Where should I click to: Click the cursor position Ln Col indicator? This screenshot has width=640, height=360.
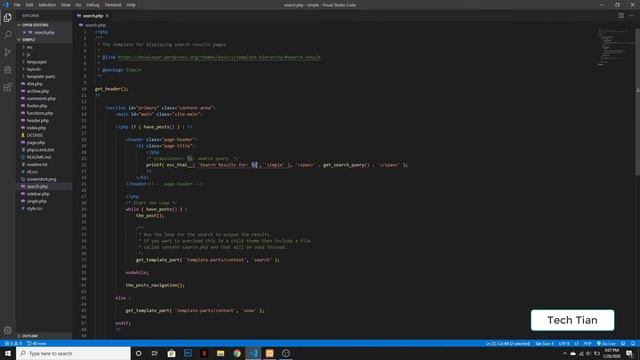[x=508, y=343]
